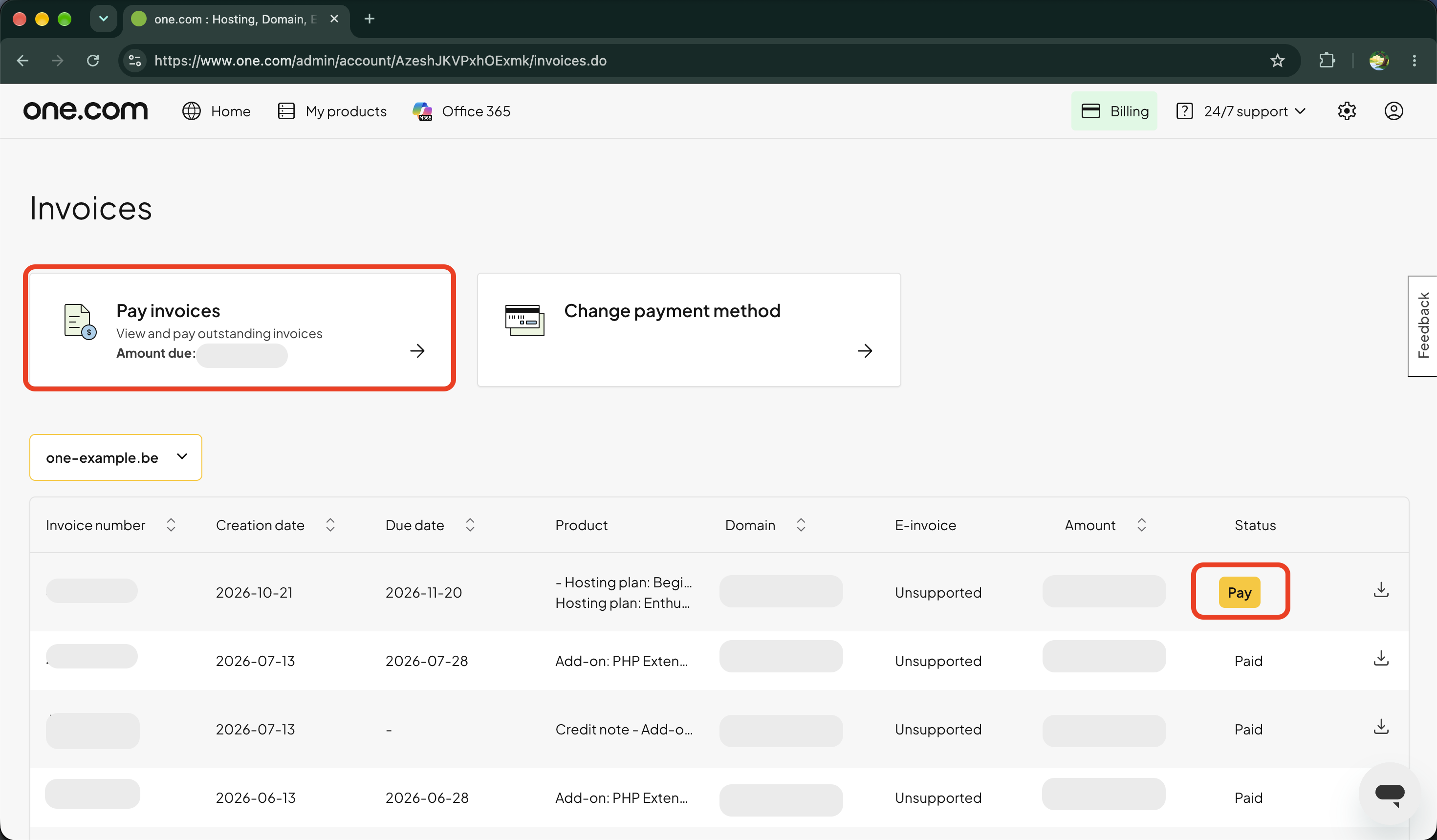Screen dimensions: 1437x840
Task: Download the invoice due 2026-07-28
Action: (1380, 658)
